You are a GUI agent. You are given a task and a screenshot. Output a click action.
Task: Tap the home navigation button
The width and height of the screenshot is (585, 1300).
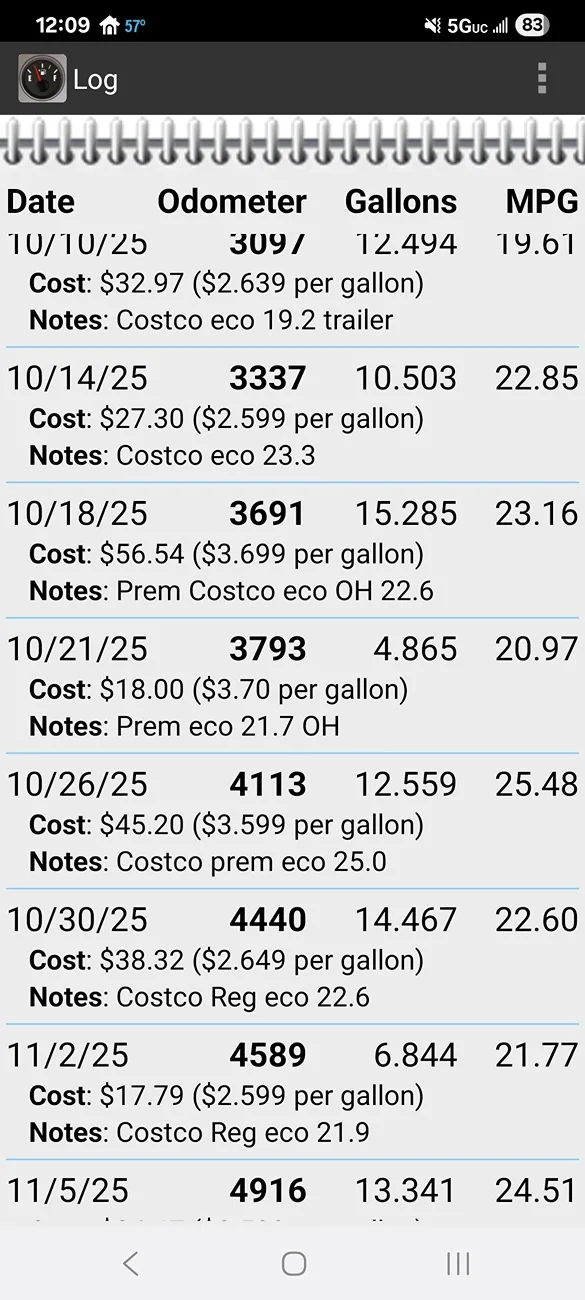pyautogui.click(x=293, y=1264)
